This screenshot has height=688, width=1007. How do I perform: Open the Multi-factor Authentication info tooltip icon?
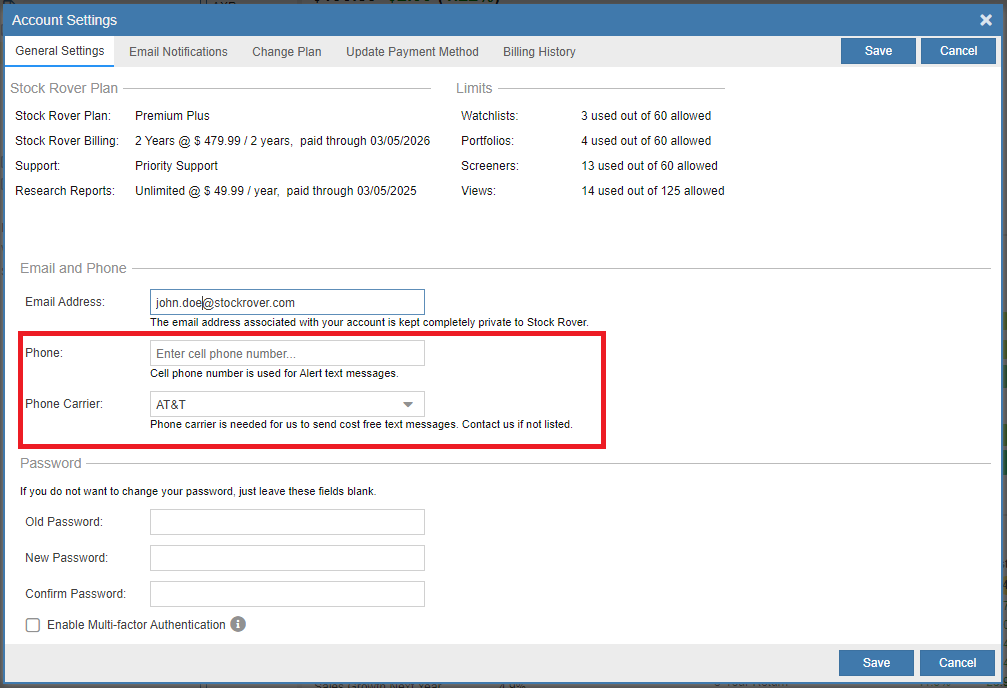coord(237,624)
